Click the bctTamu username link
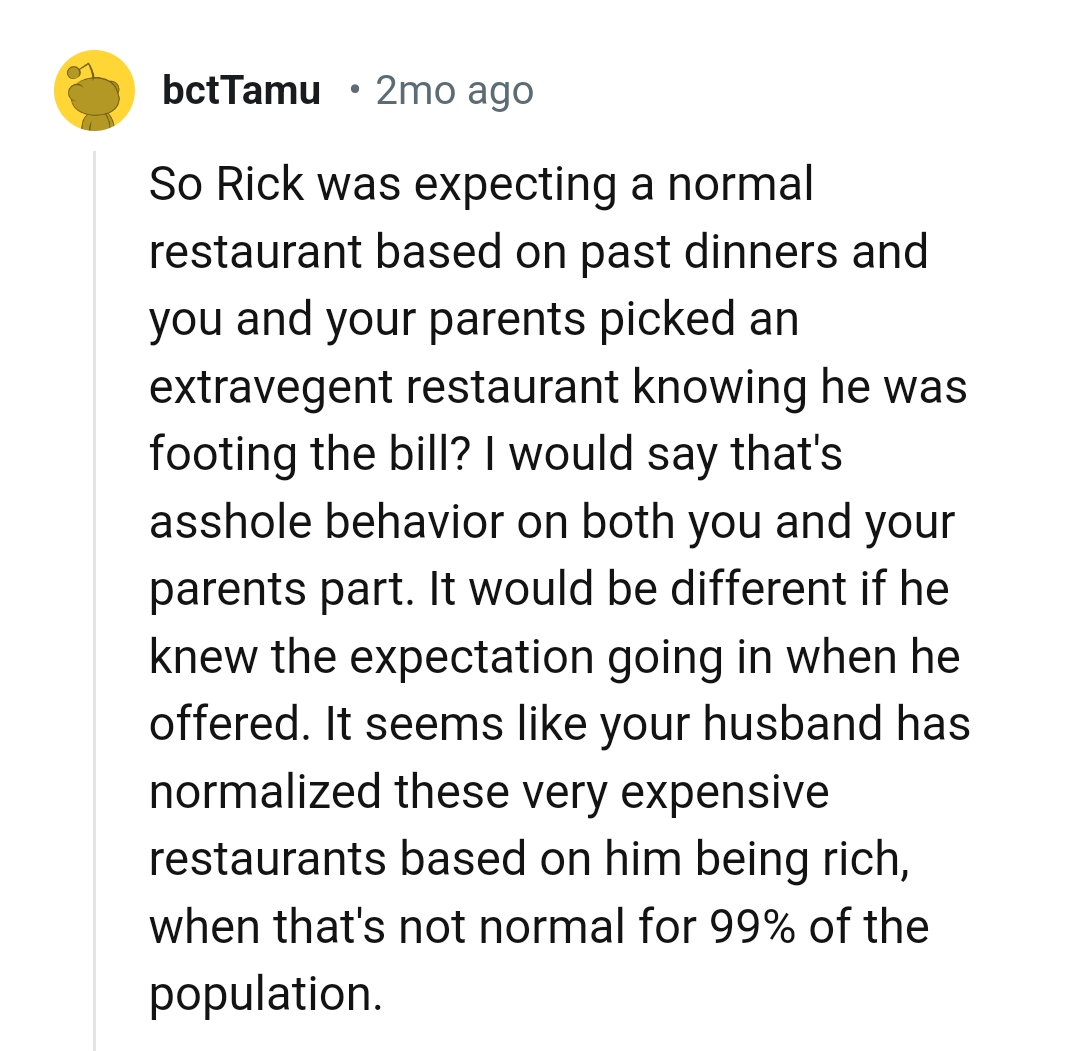This screenshot has height=1051, width=1080. [x=241, y=89]
